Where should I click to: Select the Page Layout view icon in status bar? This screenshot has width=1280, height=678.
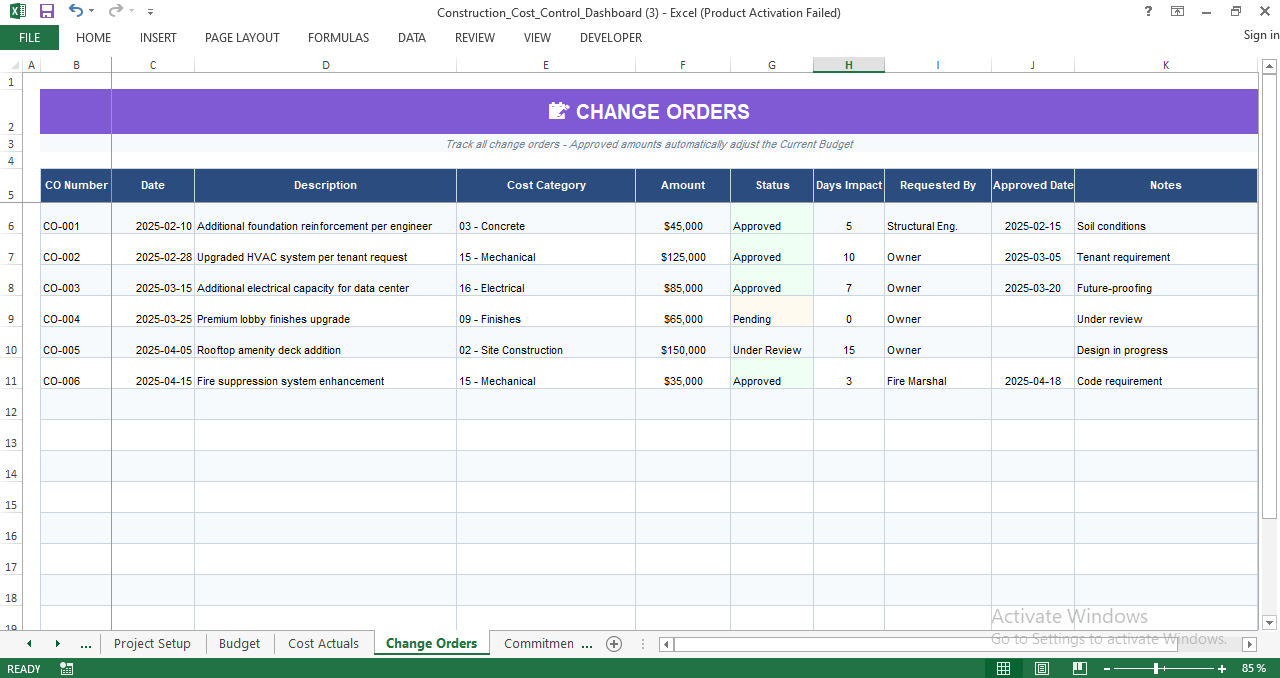pos(1041,668)
